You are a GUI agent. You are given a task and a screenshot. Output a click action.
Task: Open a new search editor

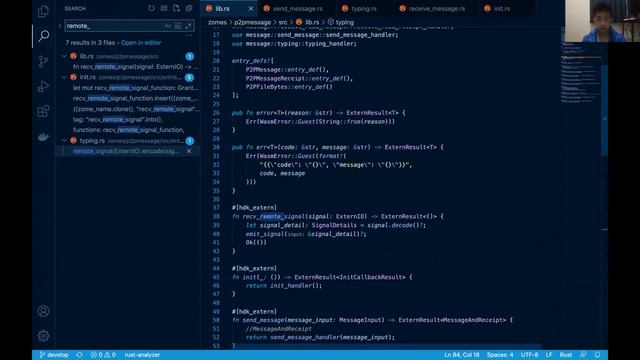tap(176, 8)
